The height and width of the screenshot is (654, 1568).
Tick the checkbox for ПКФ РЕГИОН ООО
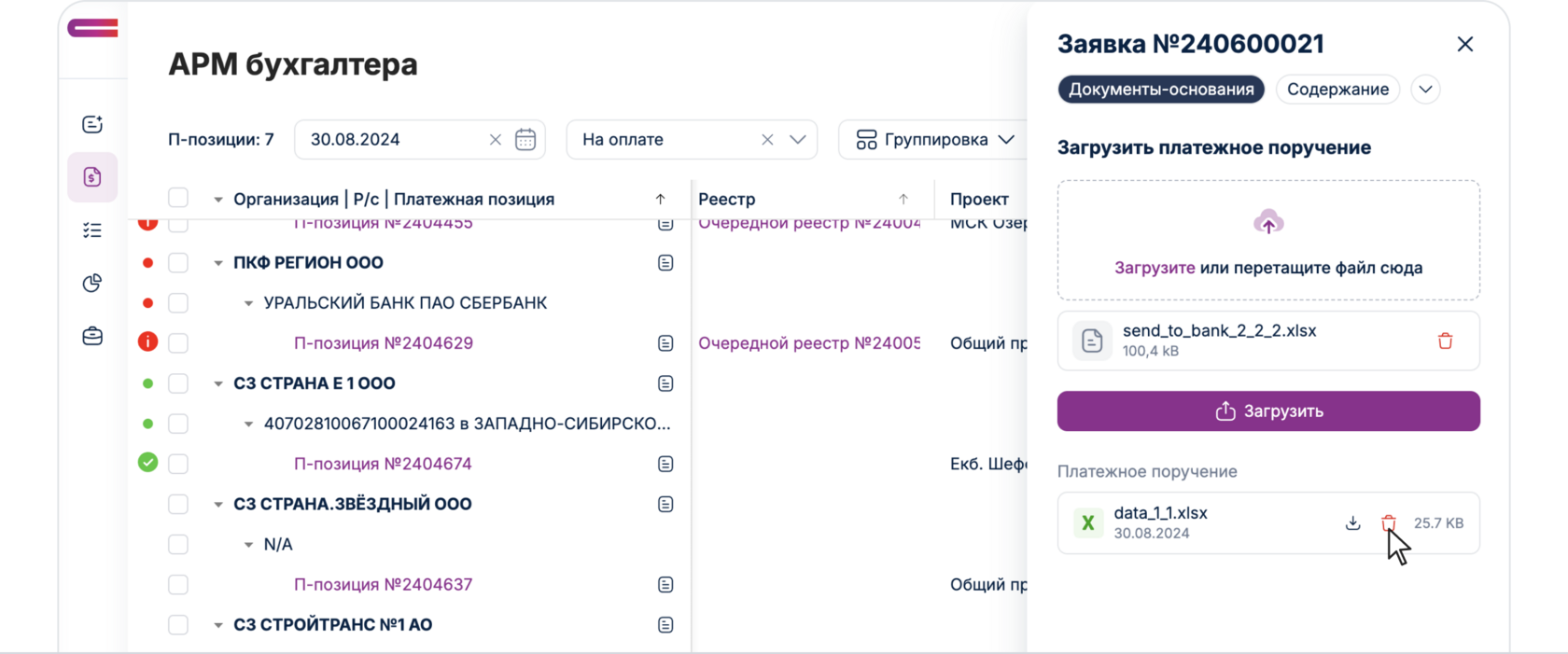178,263
